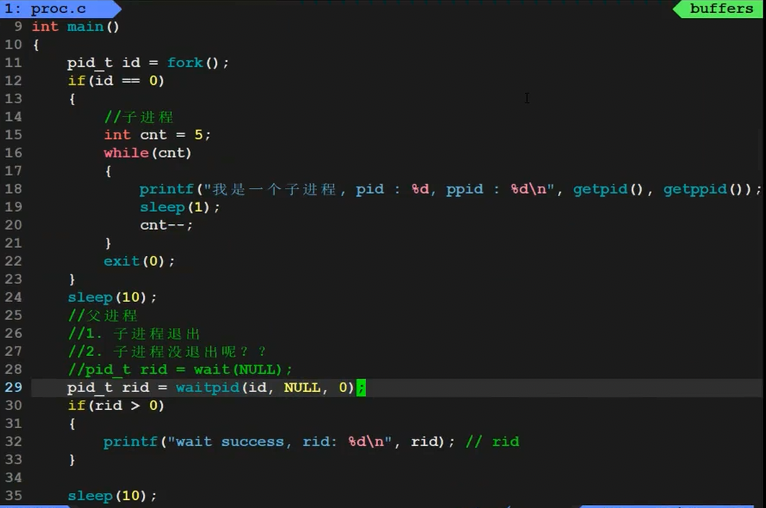Click printf 'wait success' line
This screenshot has height=508, width=766.
278,442
